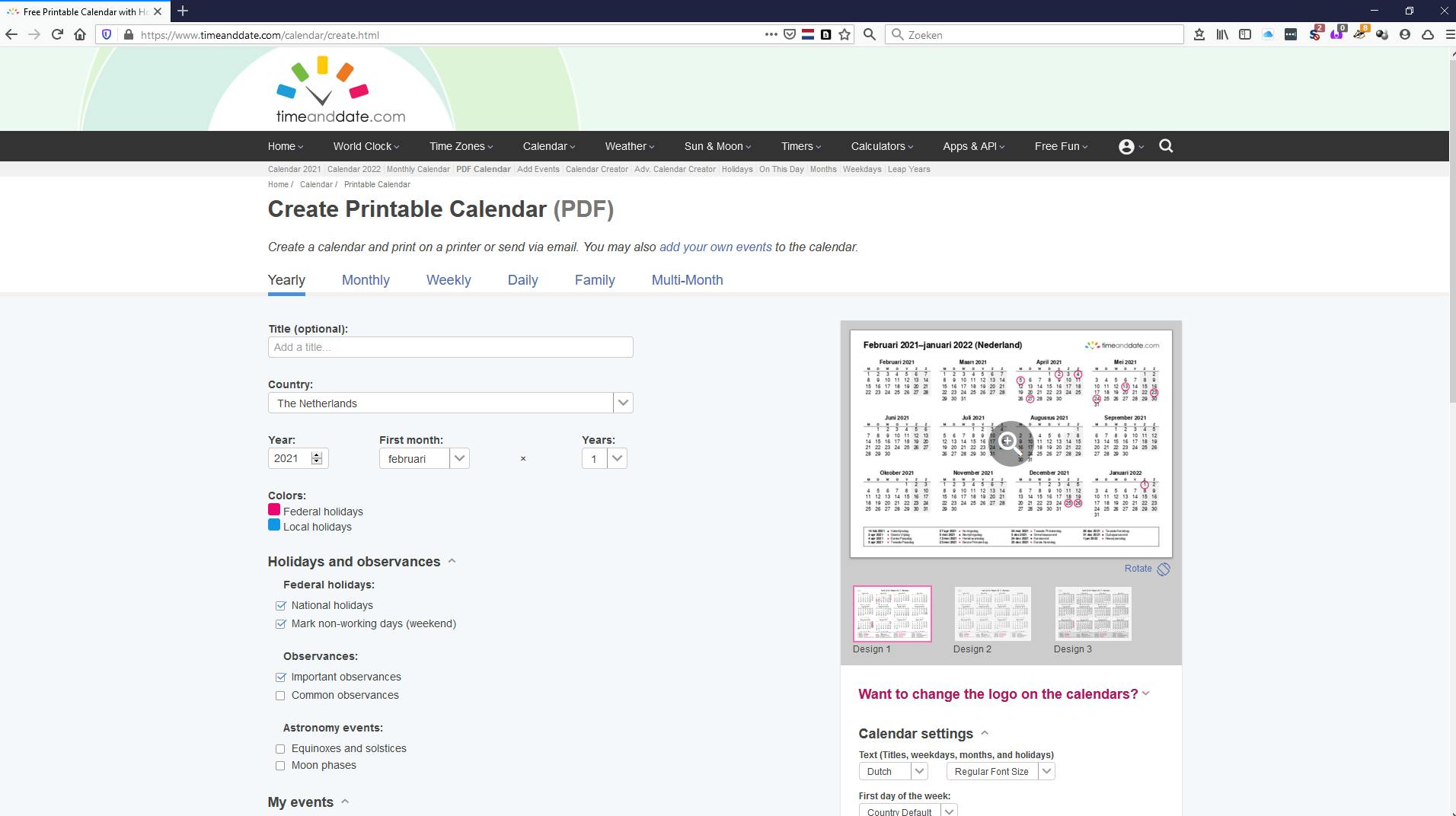Open tracking protection shield info
This screenshot has width=1456, height=816.
point(107,34)
